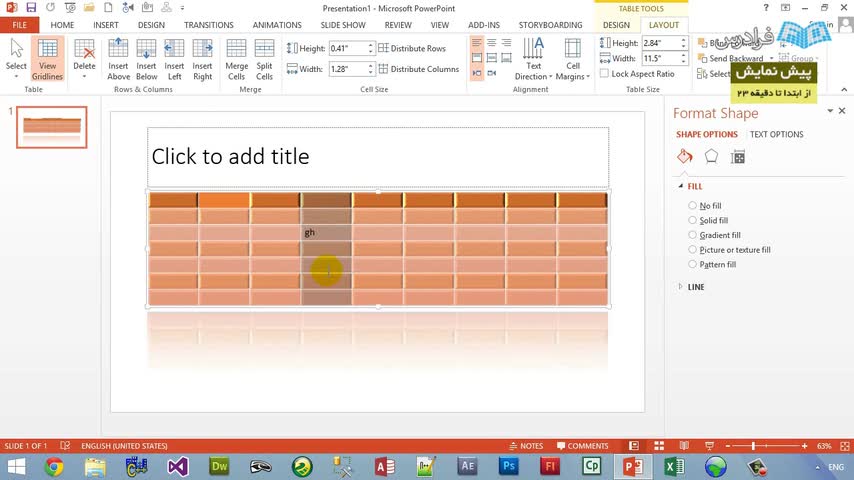The image size is (854, 480).
Task: Select the Solid fill radio option
Action: click(692, 220)
